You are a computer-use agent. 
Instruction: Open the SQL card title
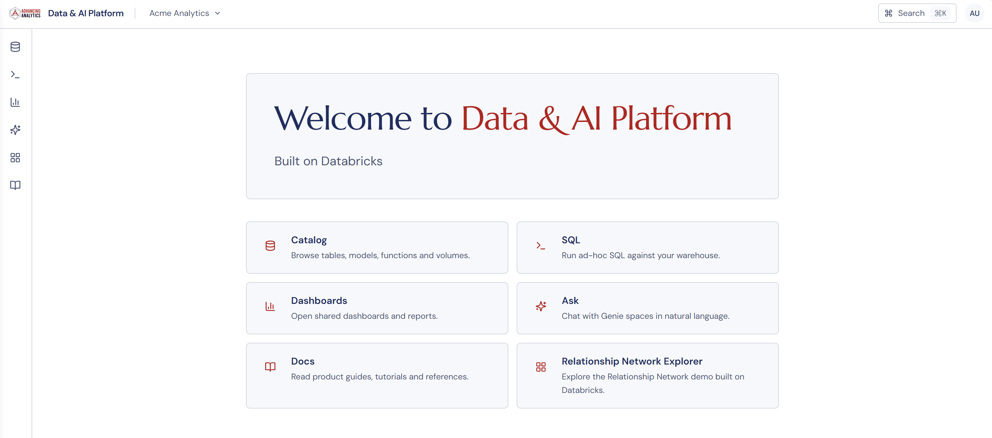571,240
